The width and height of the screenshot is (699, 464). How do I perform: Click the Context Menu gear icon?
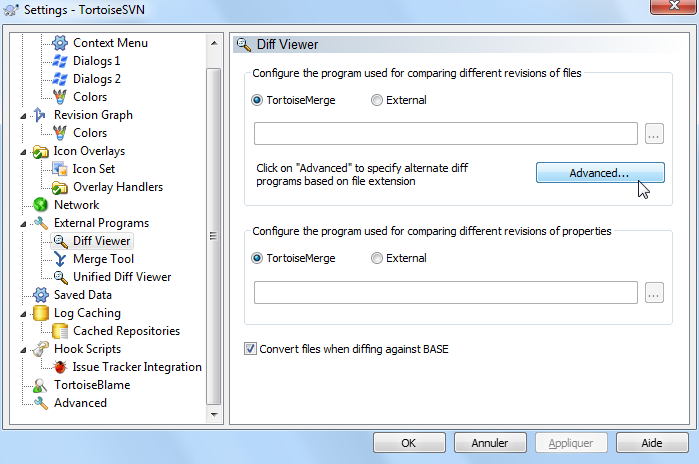point(60,43)
